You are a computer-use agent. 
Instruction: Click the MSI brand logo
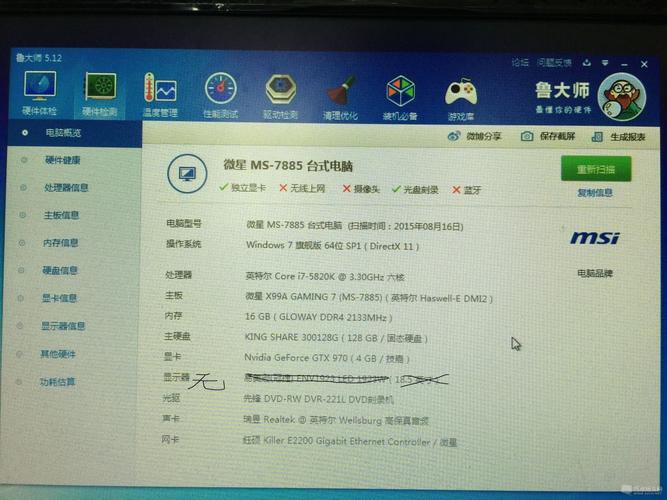594,237
